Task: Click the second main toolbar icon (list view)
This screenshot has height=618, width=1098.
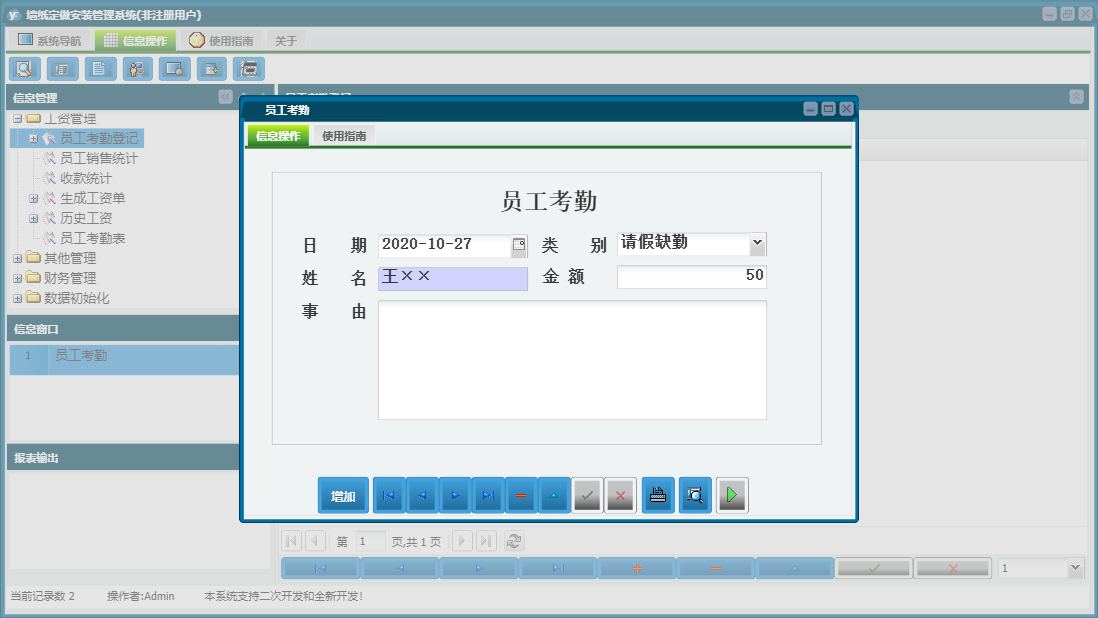Action: 62,69
